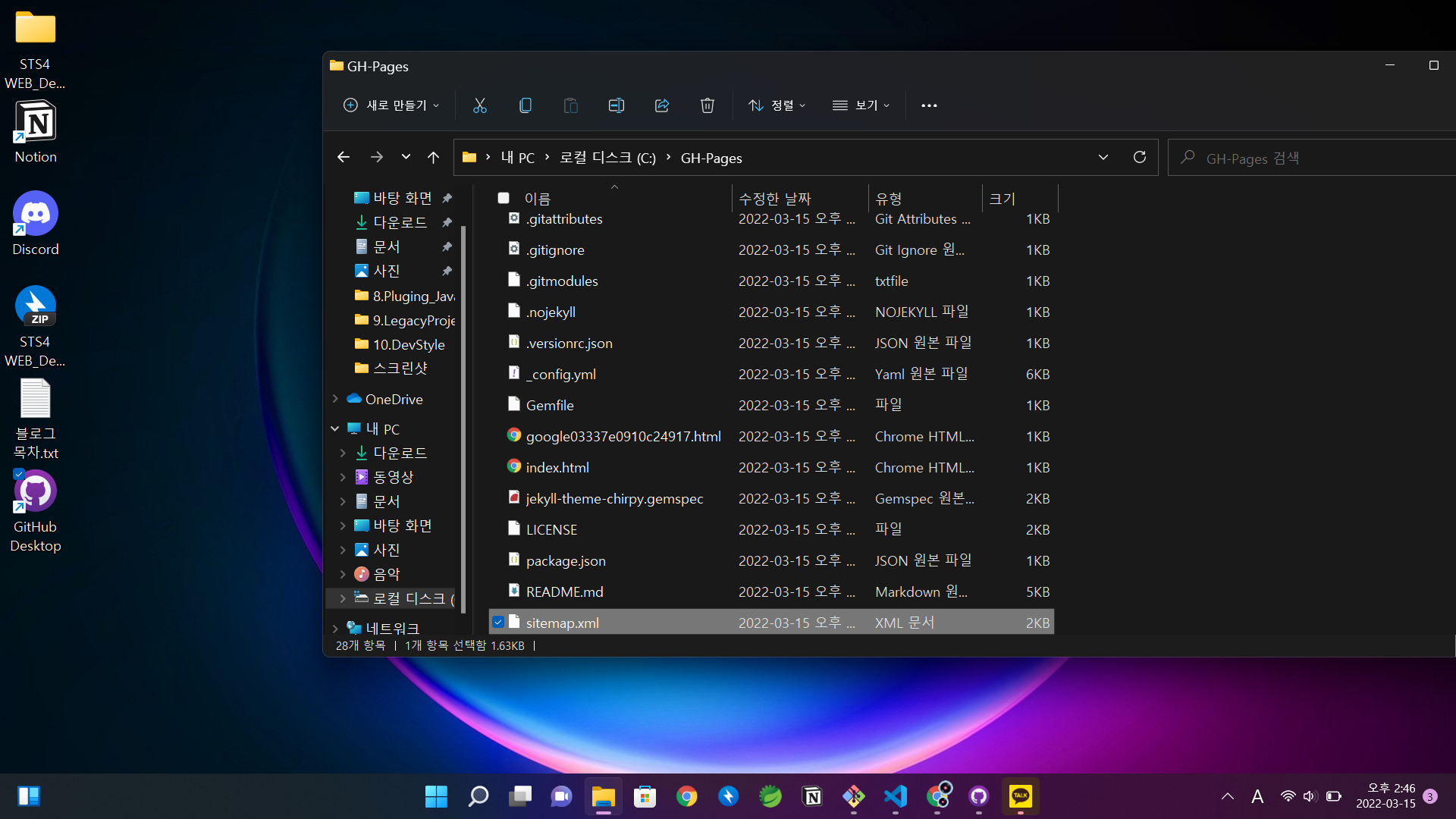The image size is (1456, 819).
Task: Click the Cut scissors icon in toolbar
Action: [479, 105]
